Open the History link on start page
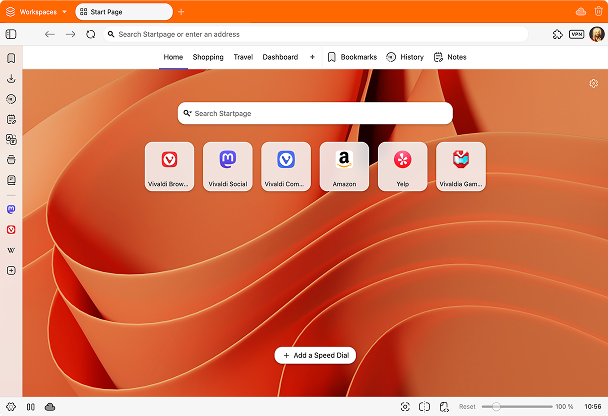608x416 pixels. click(x=405, y=57)
